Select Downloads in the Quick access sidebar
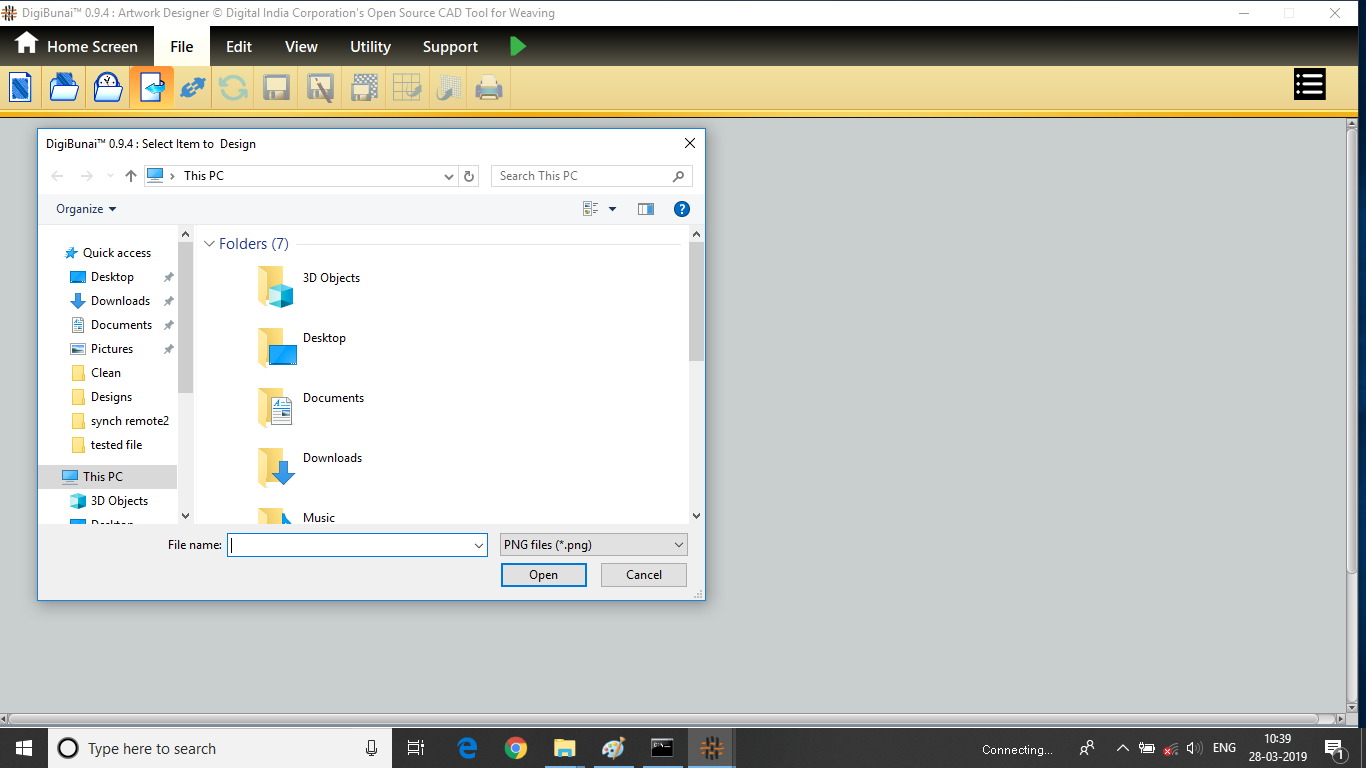Image resolution: width=1366 pixels, height=768 pixels. coord(120,301)
